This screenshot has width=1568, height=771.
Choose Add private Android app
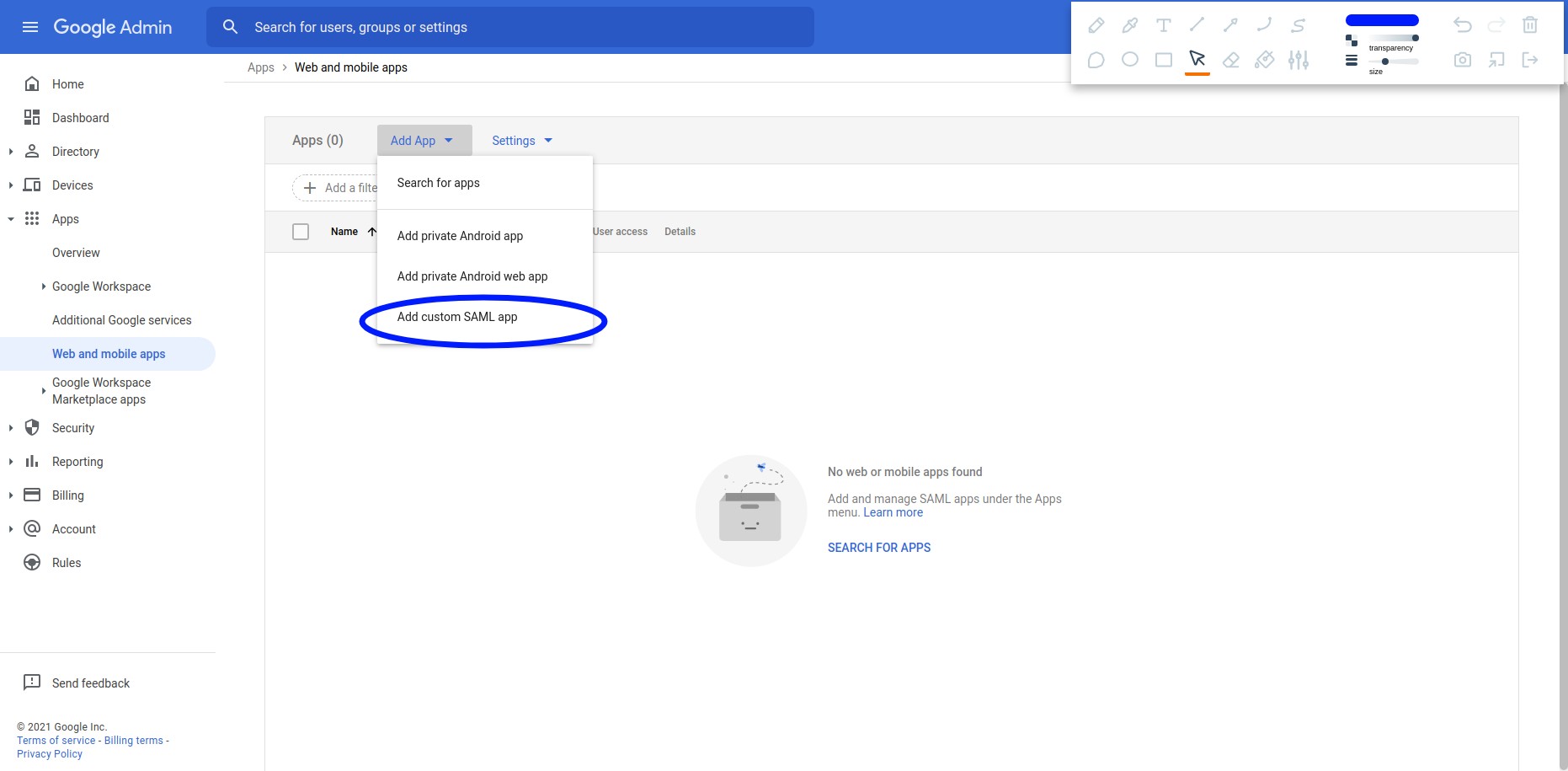click(x=485, y=236)
